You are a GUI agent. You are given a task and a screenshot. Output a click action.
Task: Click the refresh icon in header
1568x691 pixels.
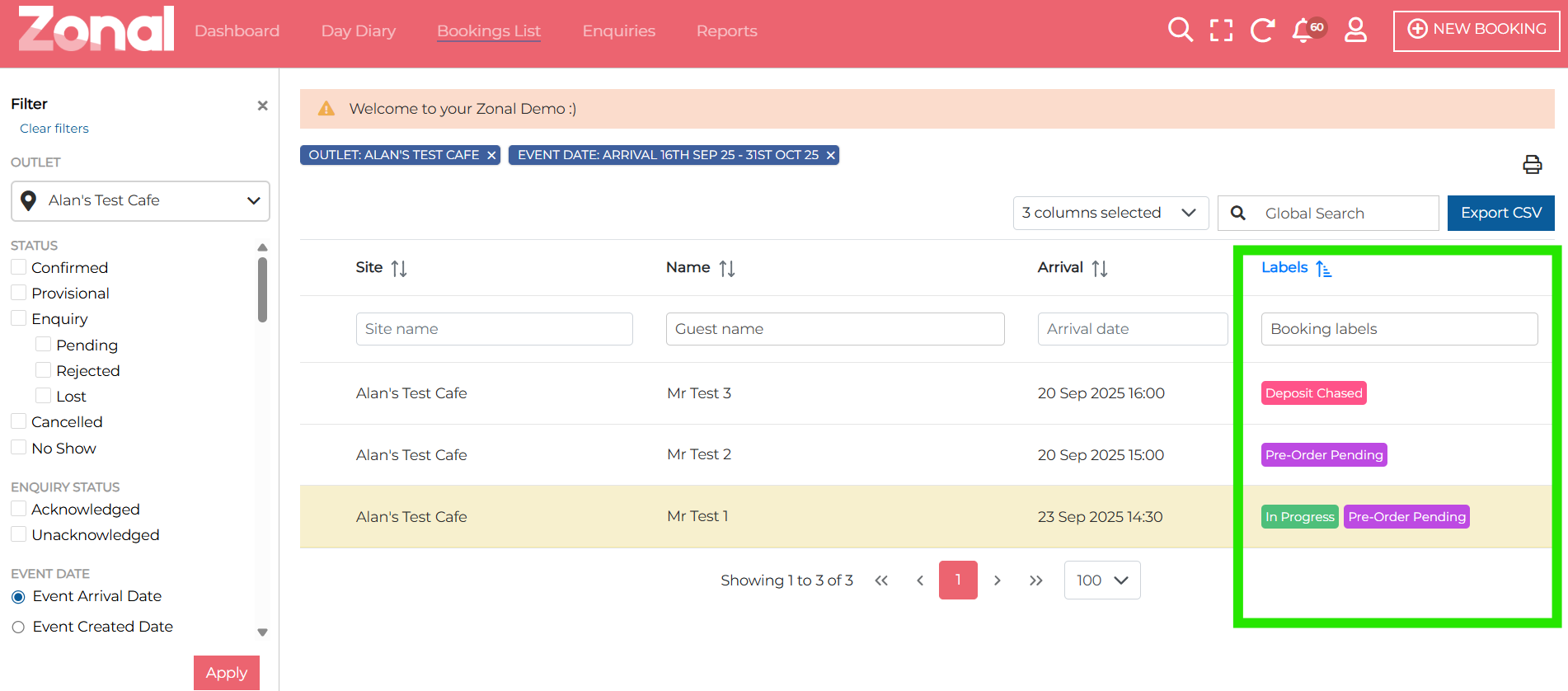coord(1261,31)
